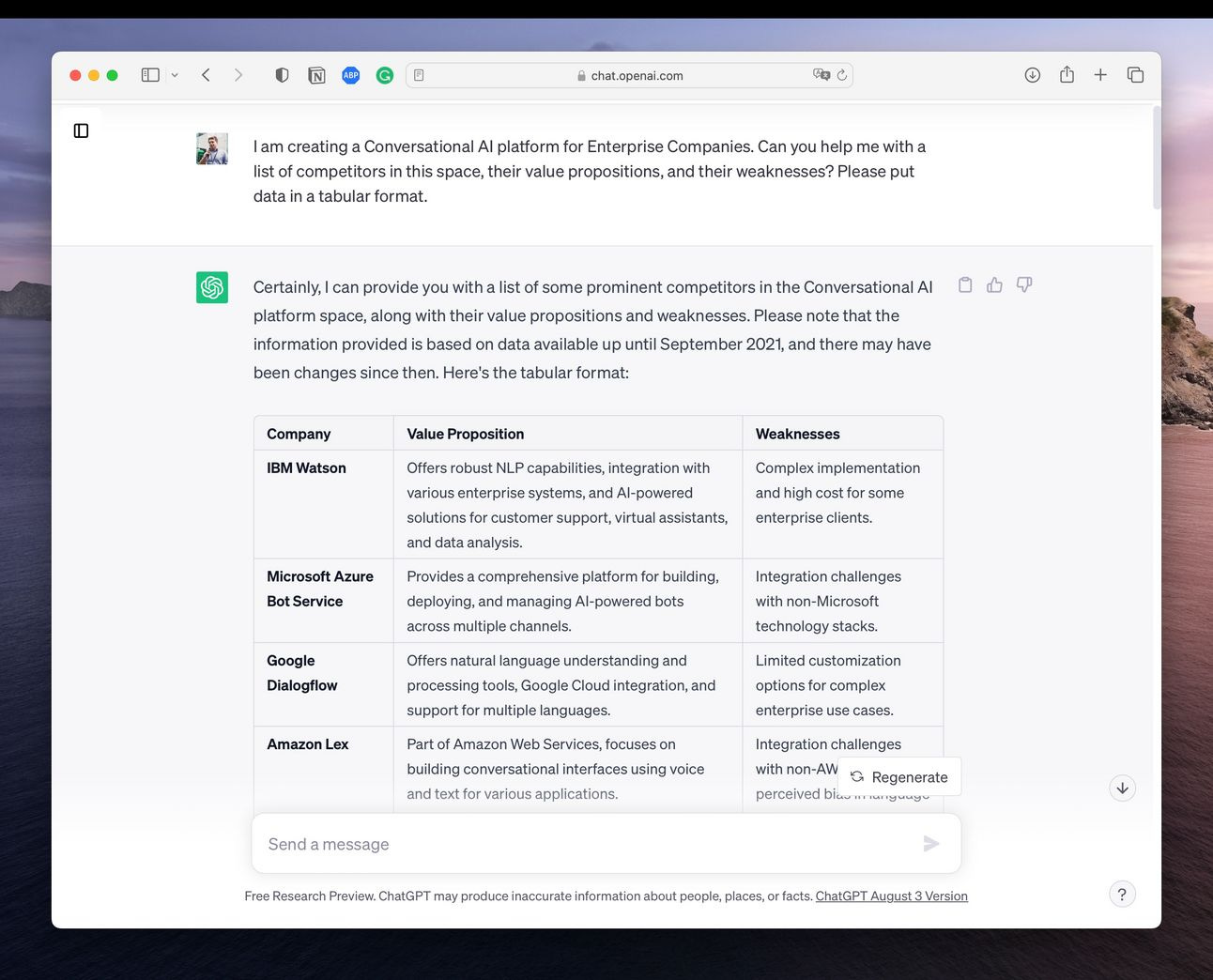Copy the response to clipboard
Viewport: 1213px width, 980px height.
click(x=965, y=284)
